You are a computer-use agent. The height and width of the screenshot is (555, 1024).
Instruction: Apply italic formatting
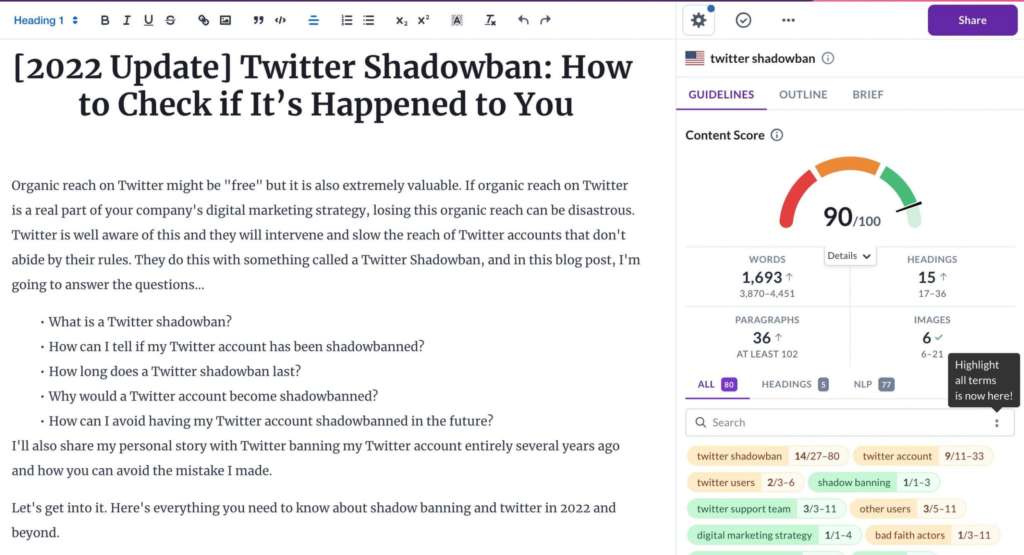tap(127, 20)
